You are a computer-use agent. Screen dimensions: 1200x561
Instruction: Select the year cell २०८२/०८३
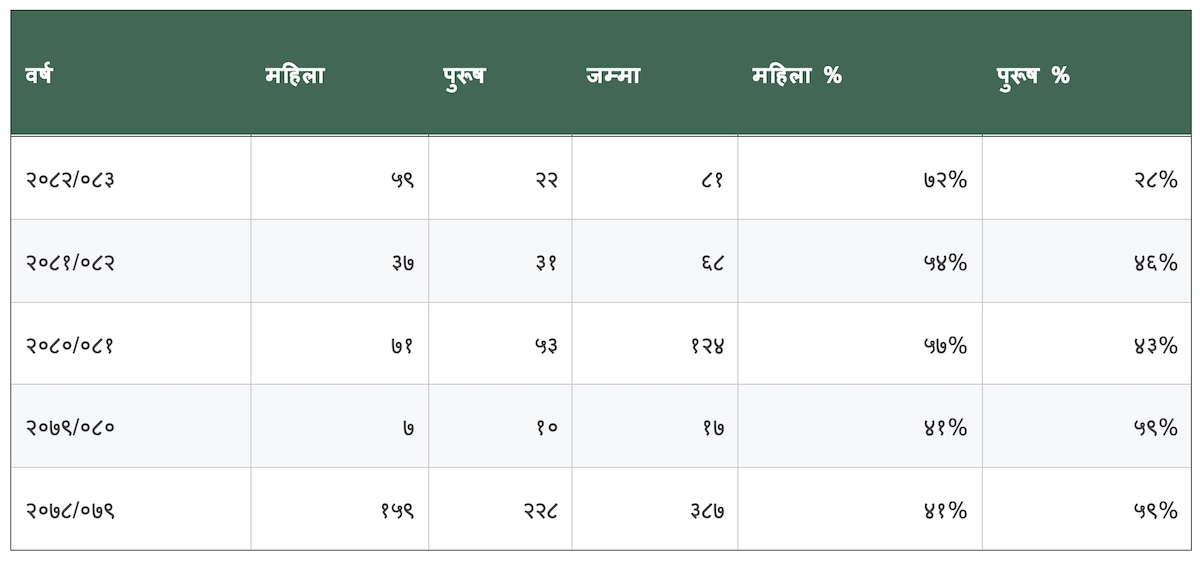pos(131,178)
